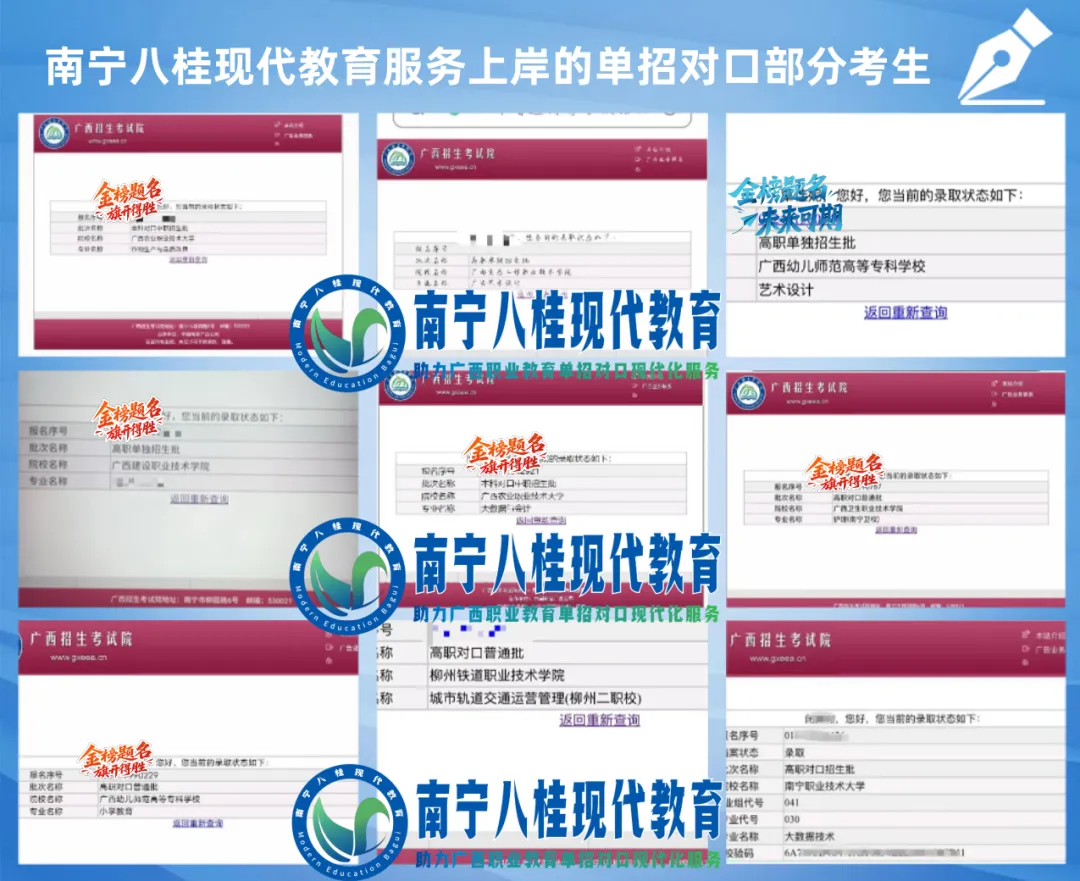This screenshot has height=881, width=1080.
Task: Select 城市轨道交通运营管理(柳州二职校) row
Action: 544,698
